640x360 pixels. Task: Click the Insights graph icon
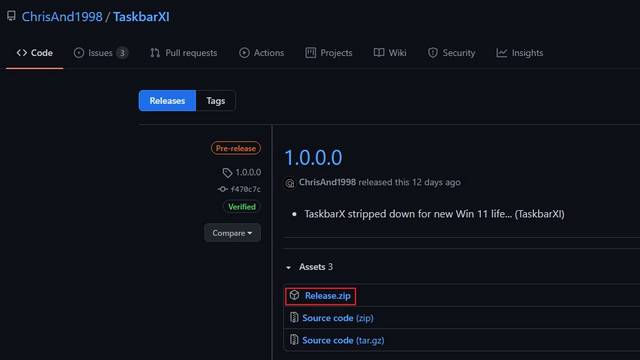(x=502, y=53)
